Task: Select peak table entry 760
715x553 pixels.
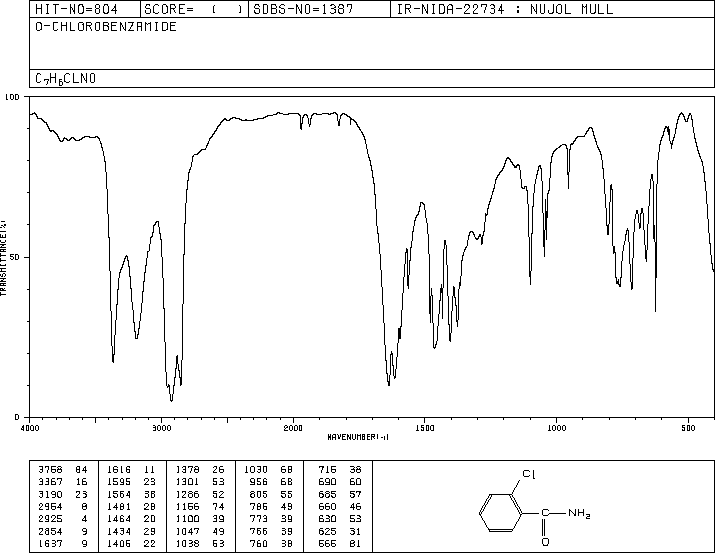Action: 271,543
